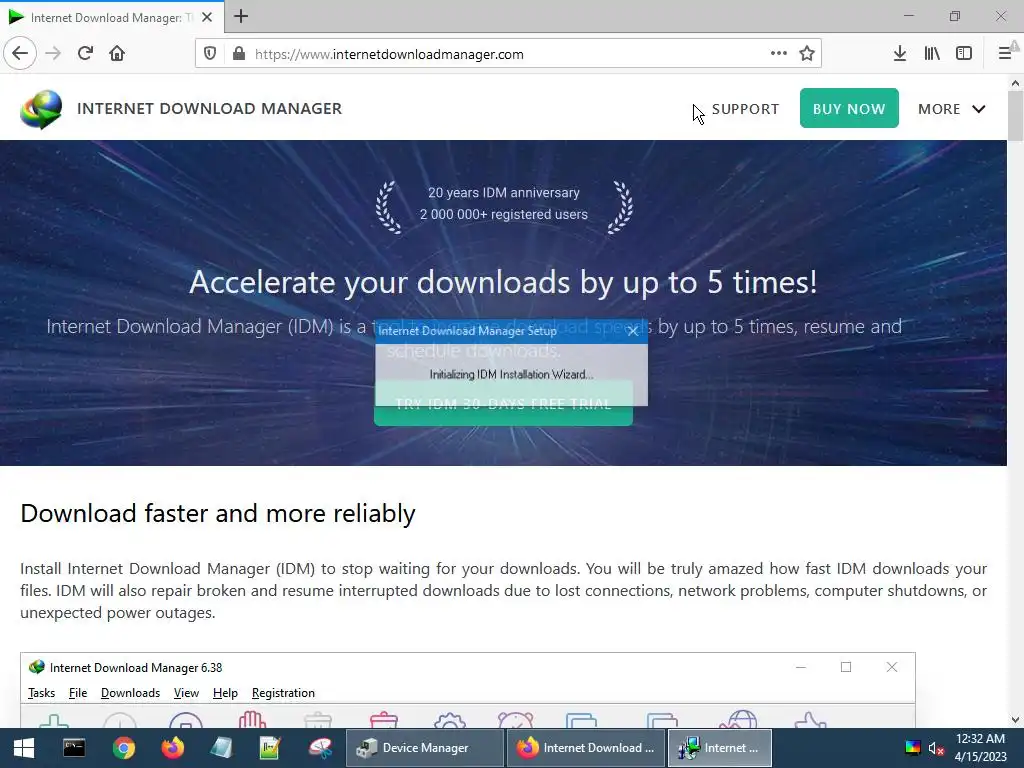Close the Internet Download Manager Setup dialog

[x=633, y=331]
